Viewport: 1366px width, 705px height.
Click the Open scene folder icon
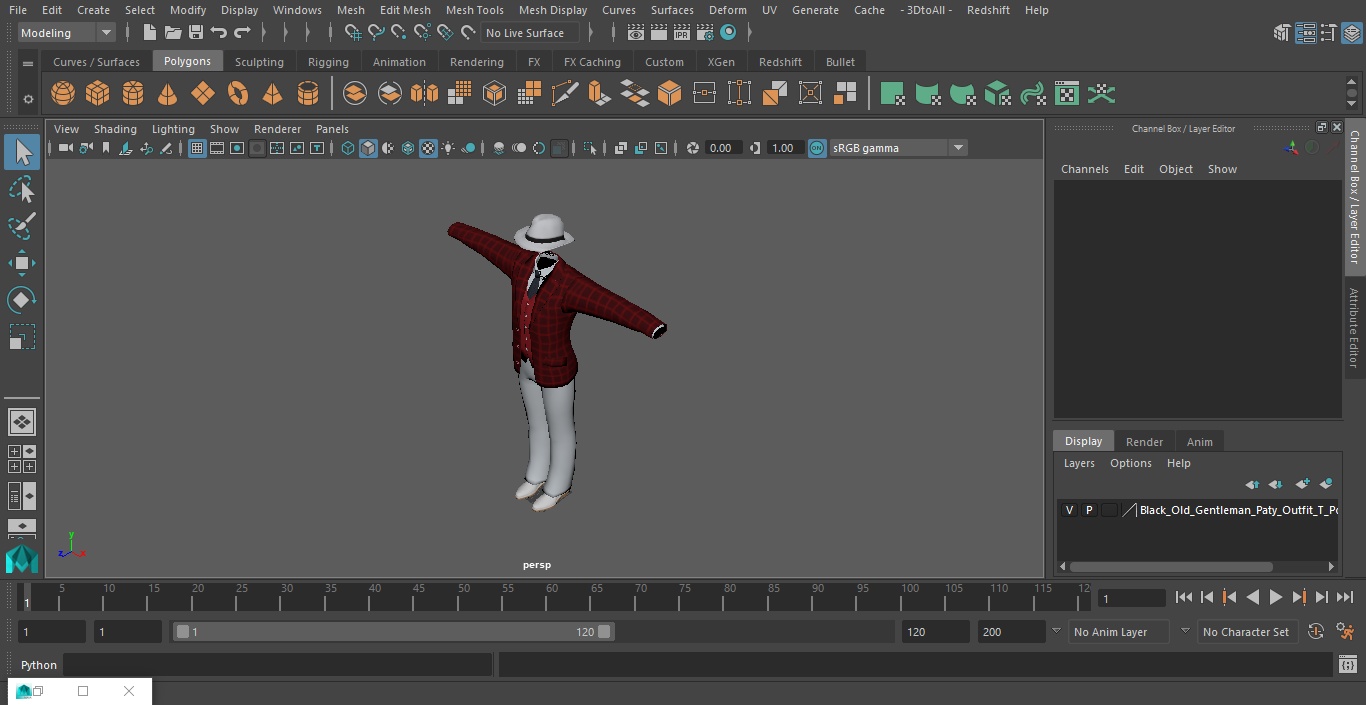(173, 33)
